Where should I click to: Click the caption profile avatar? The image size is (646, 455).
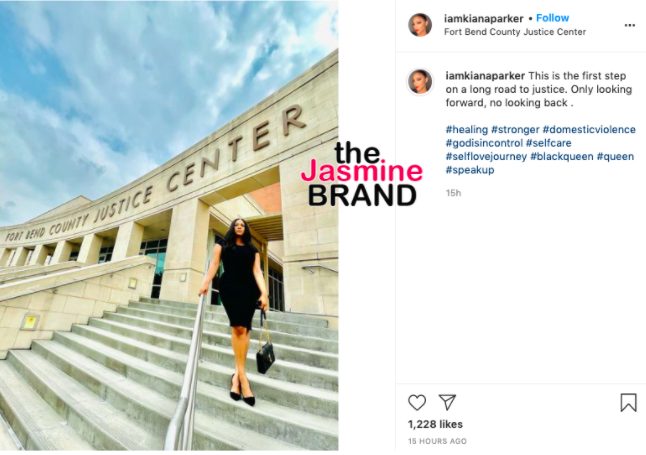420,82
